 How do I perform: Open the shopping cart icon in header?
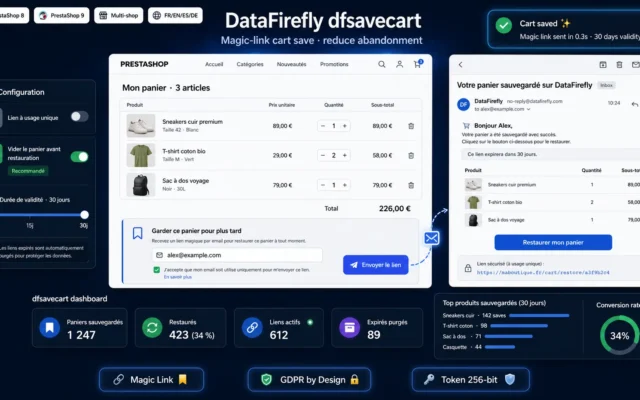coord(418,64)
